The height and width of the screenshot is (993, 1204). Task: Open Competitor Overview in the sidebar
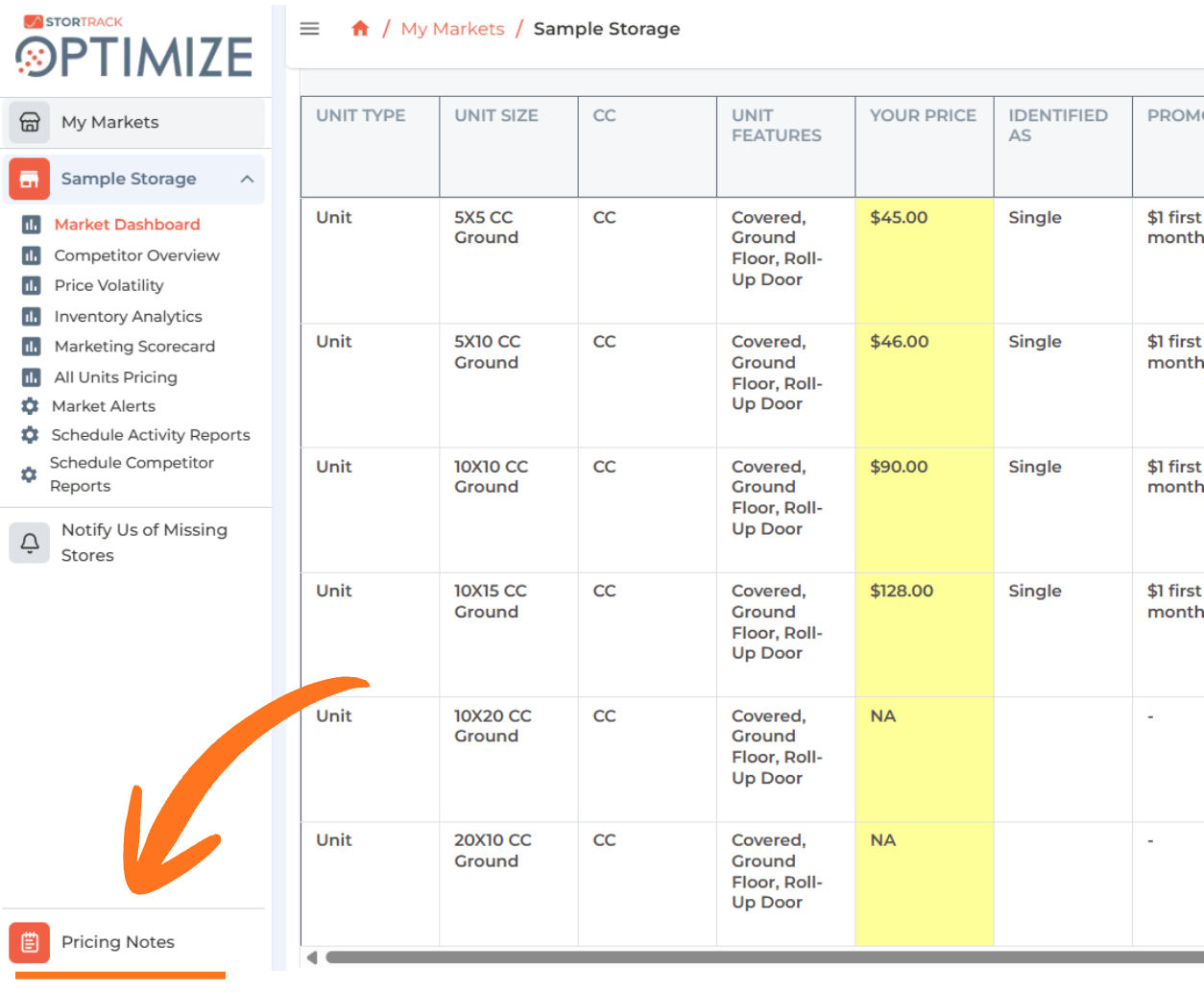136,255
